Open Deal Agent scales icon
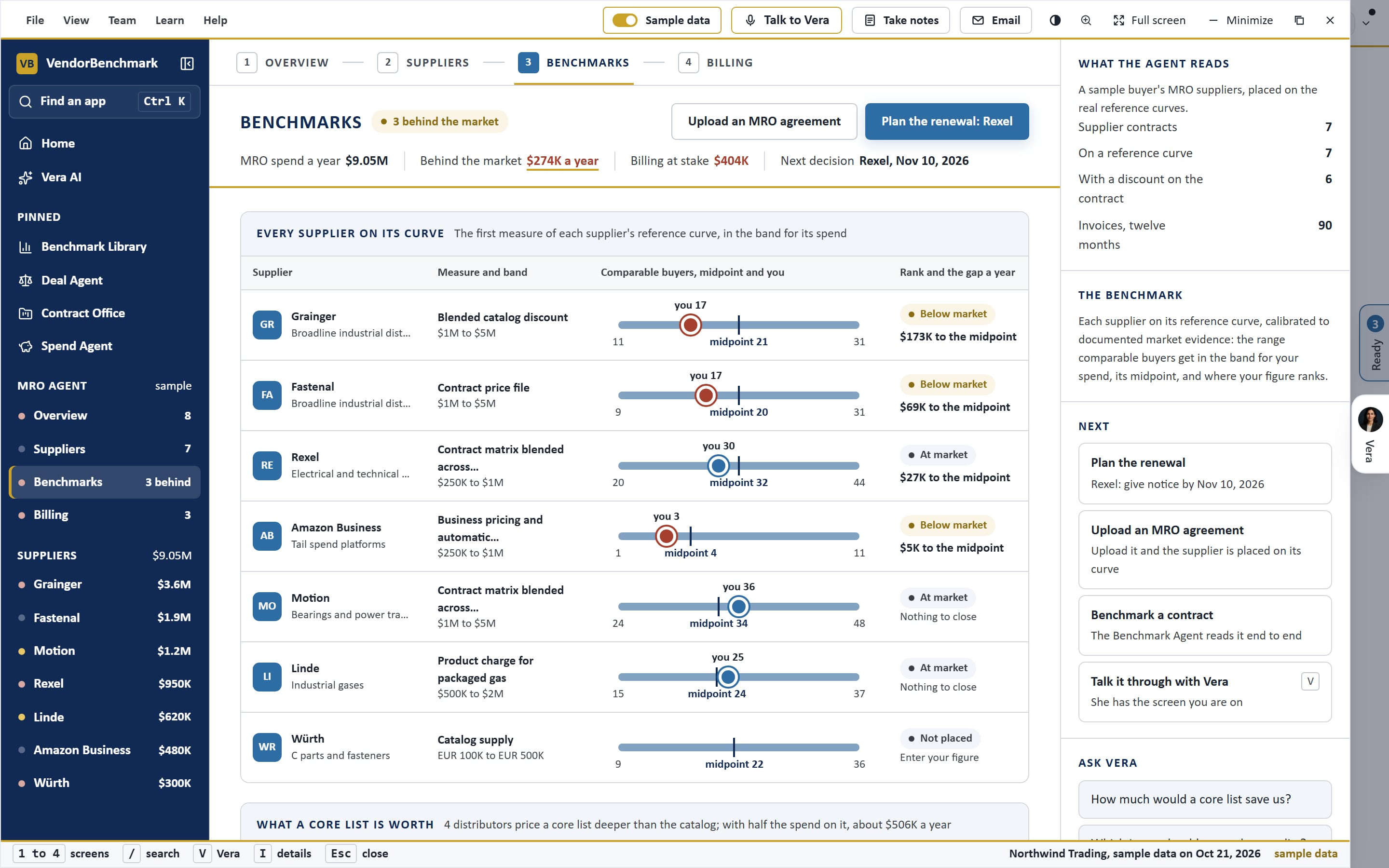This screenshot has width=1389, height=868. [x=25, y=280]
